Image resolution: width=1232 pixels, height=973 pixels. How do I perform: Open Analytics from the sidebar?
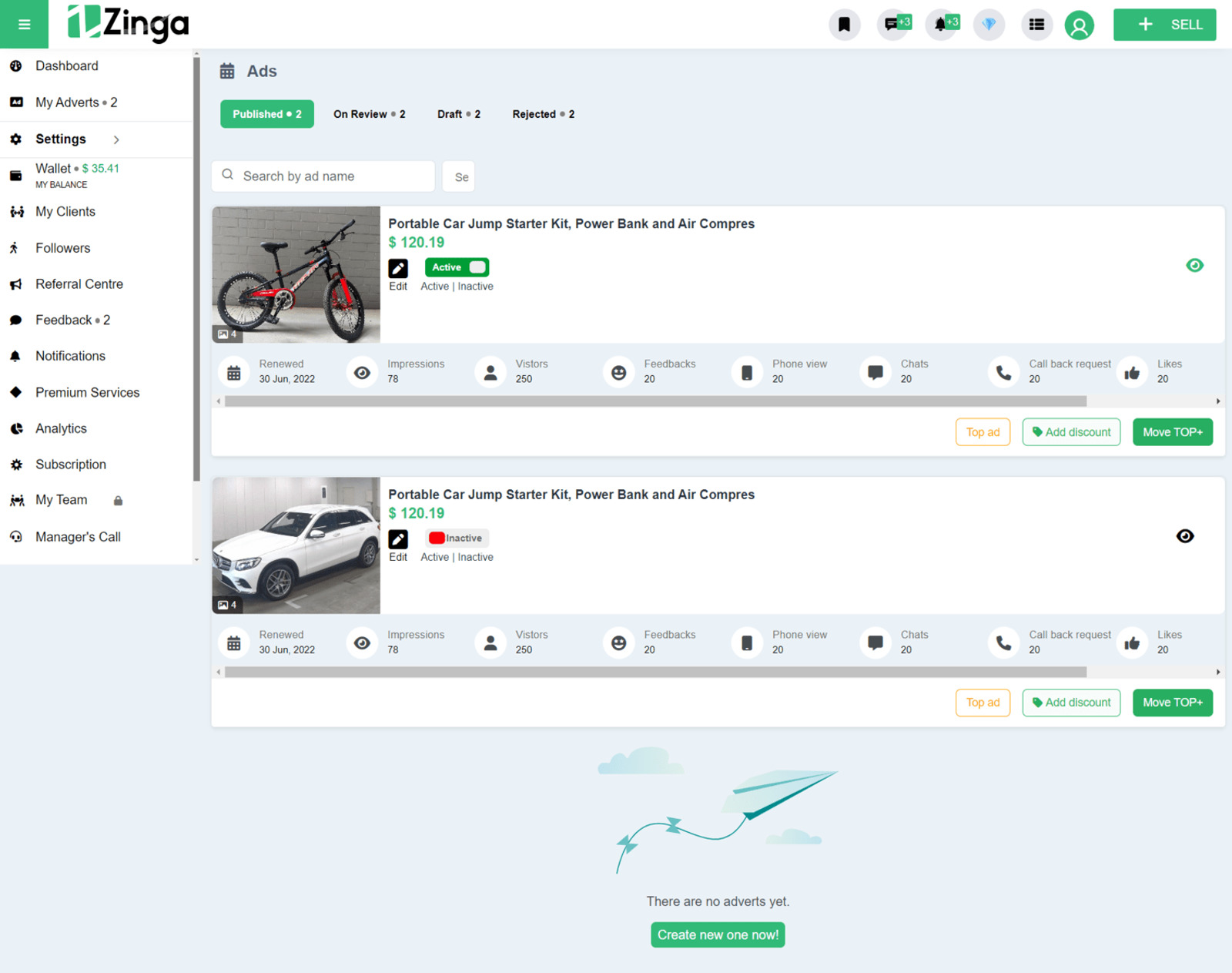[x=61, y=428]
